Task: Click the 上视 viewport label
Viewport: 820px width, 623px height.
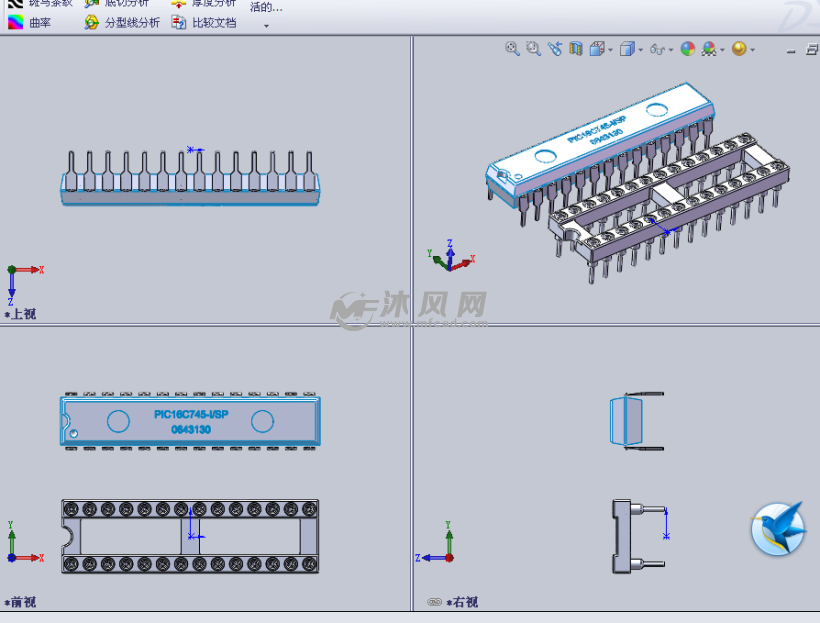Action: (22, 315)
